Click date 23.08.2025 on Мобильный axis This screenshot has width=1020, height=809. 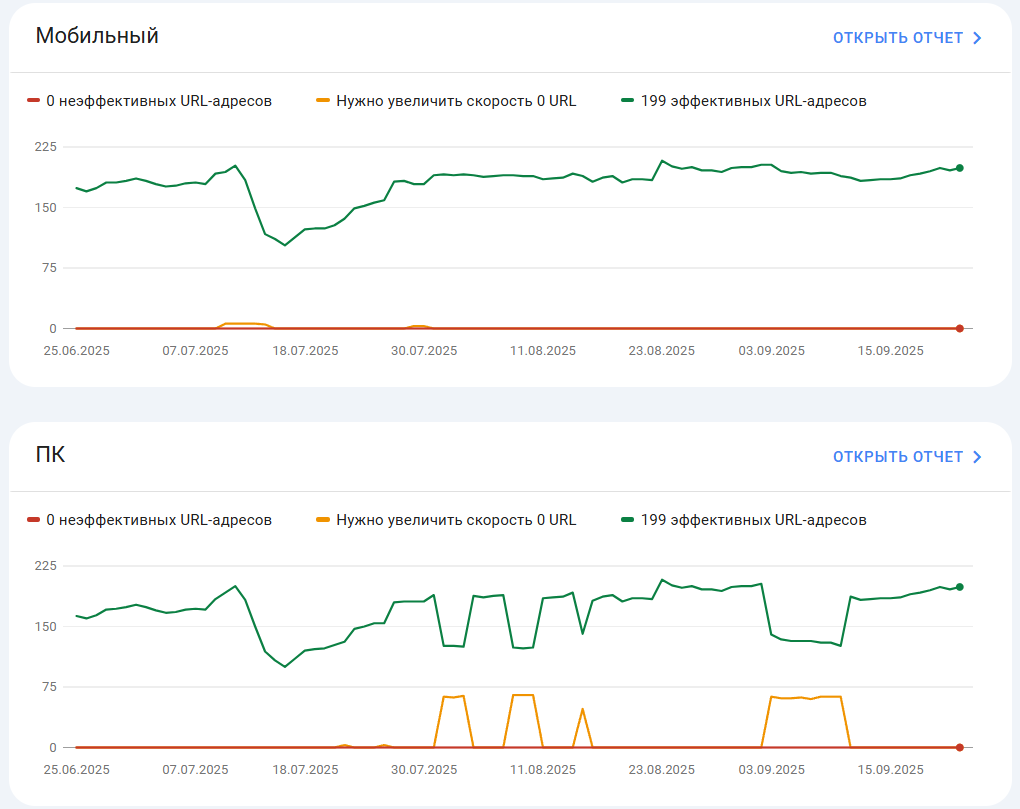pos(662,351)
